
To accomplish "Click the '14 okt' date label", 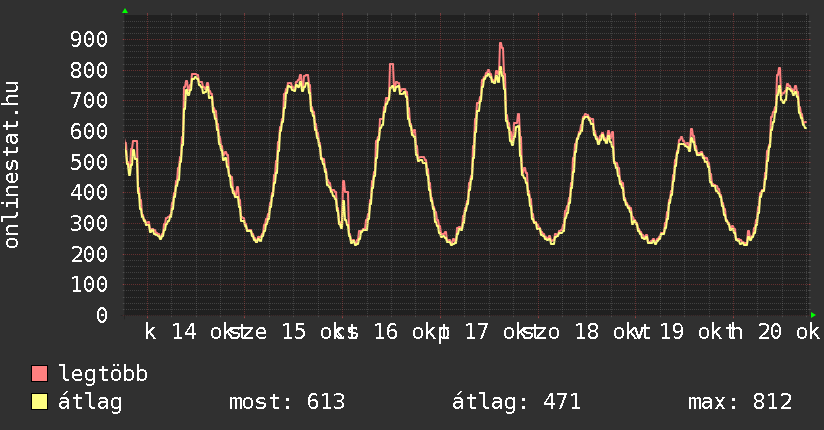I will pos(203,332).
